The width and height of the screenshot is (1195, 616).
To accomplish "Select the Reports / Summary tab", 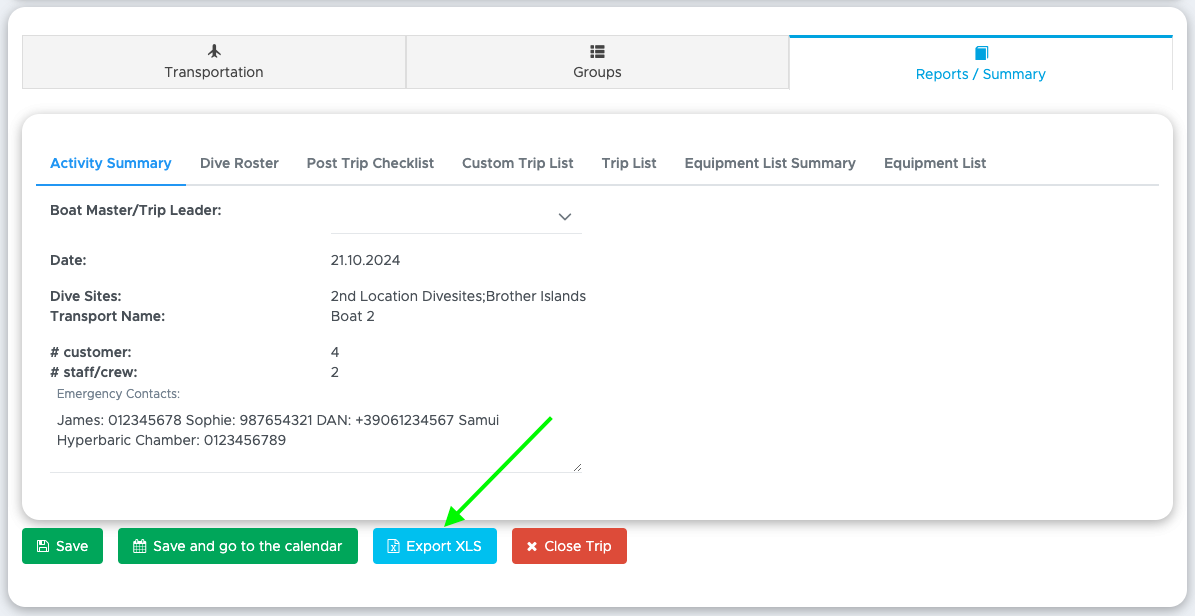I will [x=981, y=63].
